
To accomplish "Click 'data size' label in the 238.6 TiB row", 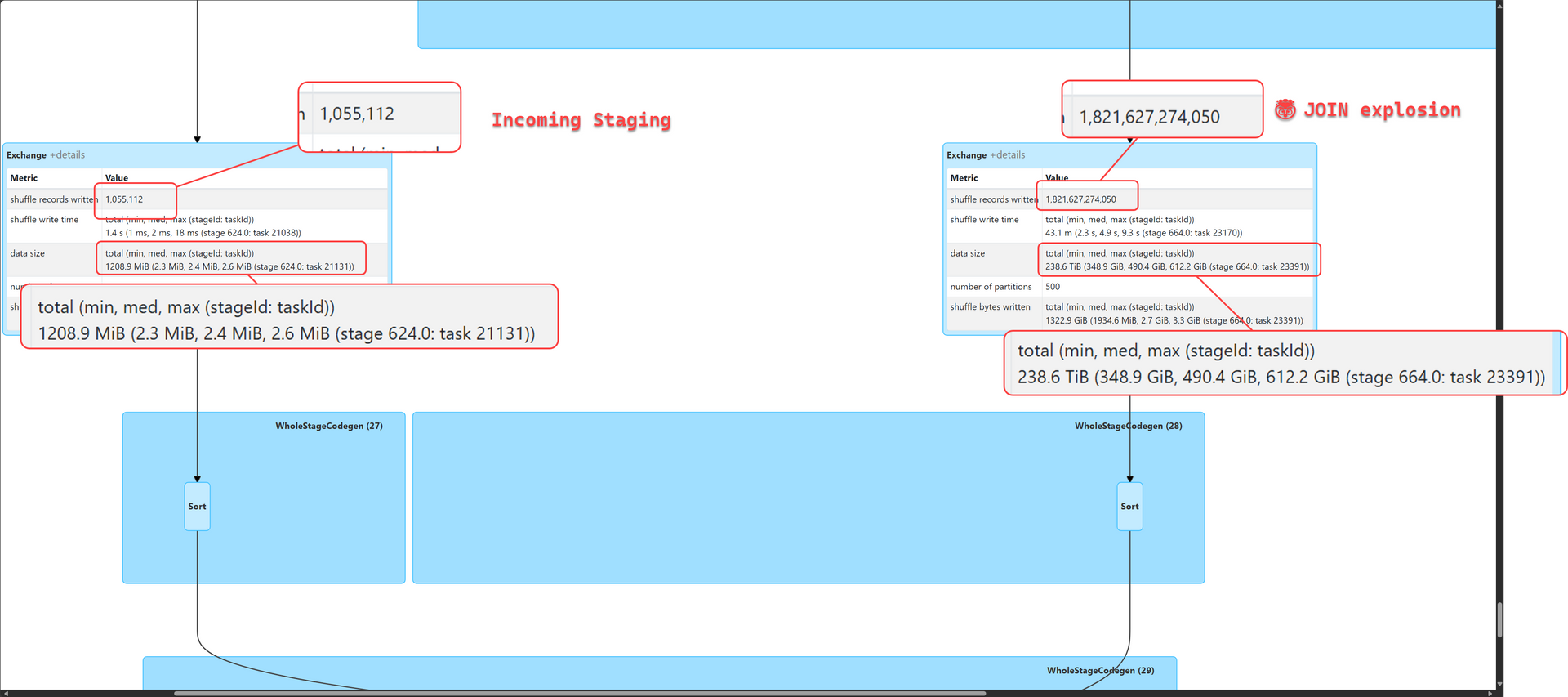I will click(967, 253).
